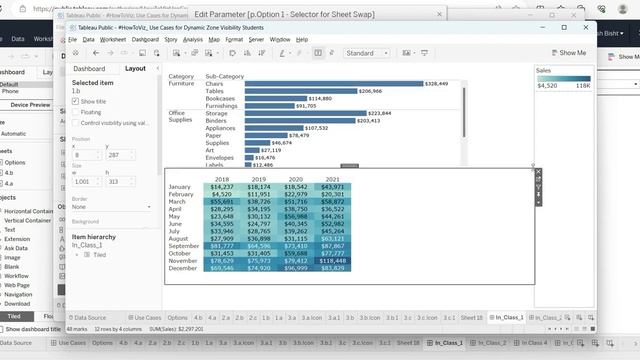Open the Data Source tab
The width and height of the screenshot is (640, 360).
coord(87,318)
